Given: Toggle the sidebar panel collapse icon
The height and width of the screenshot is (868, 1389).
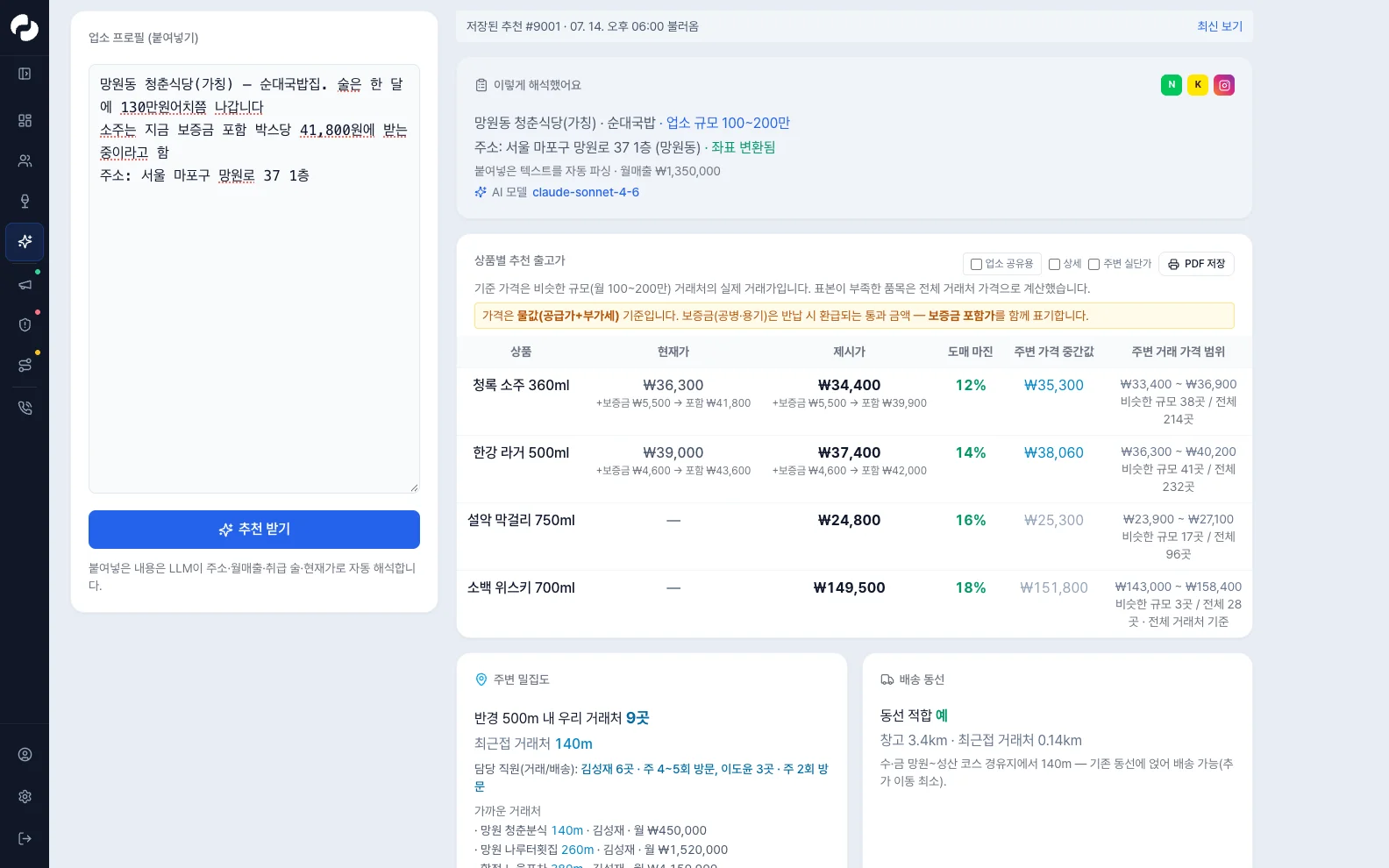Looking at the screenshot, I should click(25, 74).
